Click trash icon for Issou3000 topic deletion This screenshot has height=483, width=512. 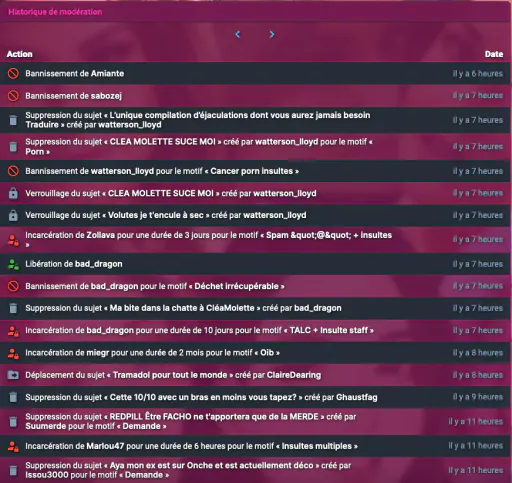(13, 470)
